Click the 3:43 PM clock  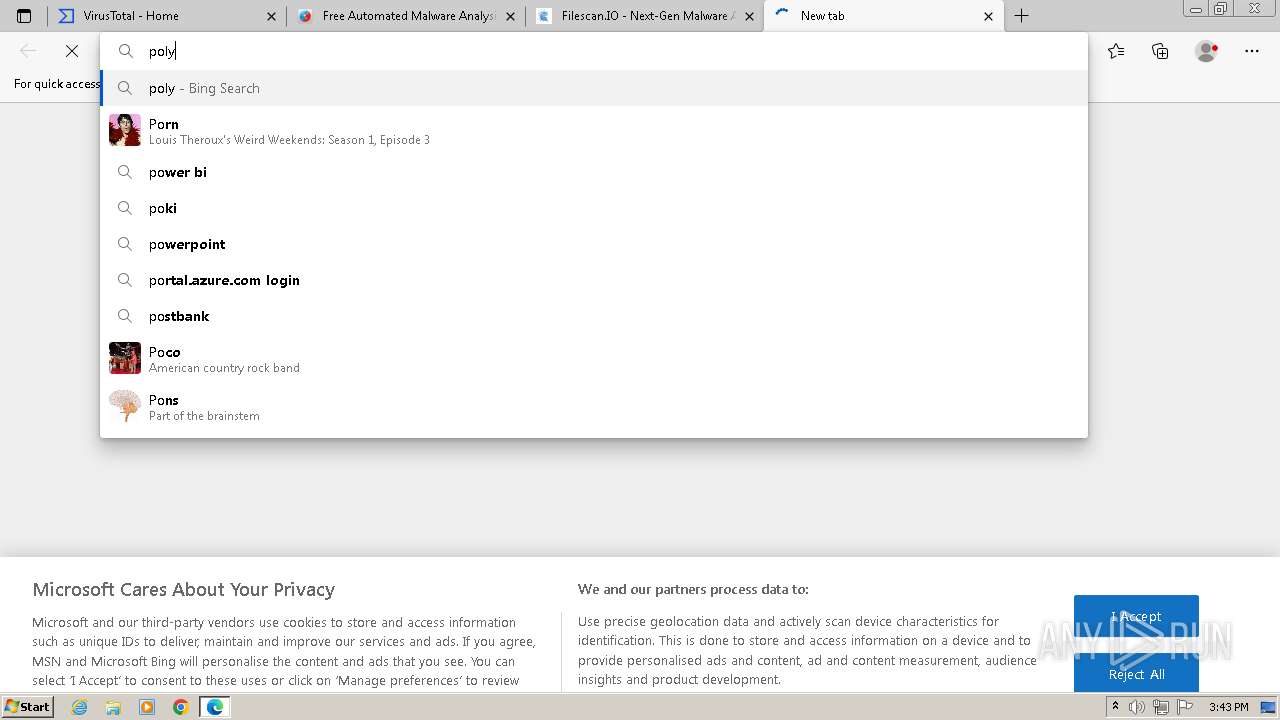point(1228,707)
